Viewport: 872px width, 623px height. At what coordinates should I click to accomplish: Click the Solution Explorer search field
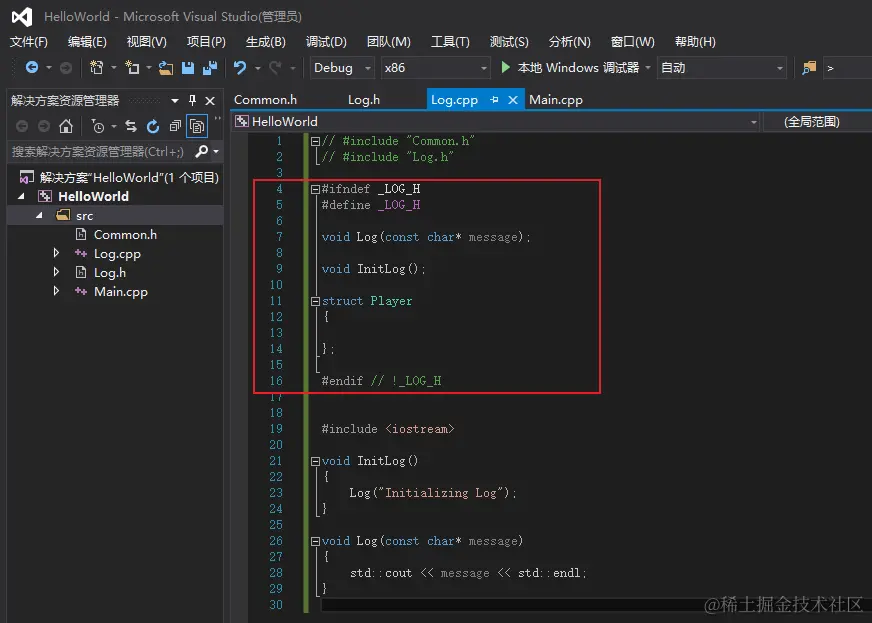pyautogui.click(x=100, y=151)
